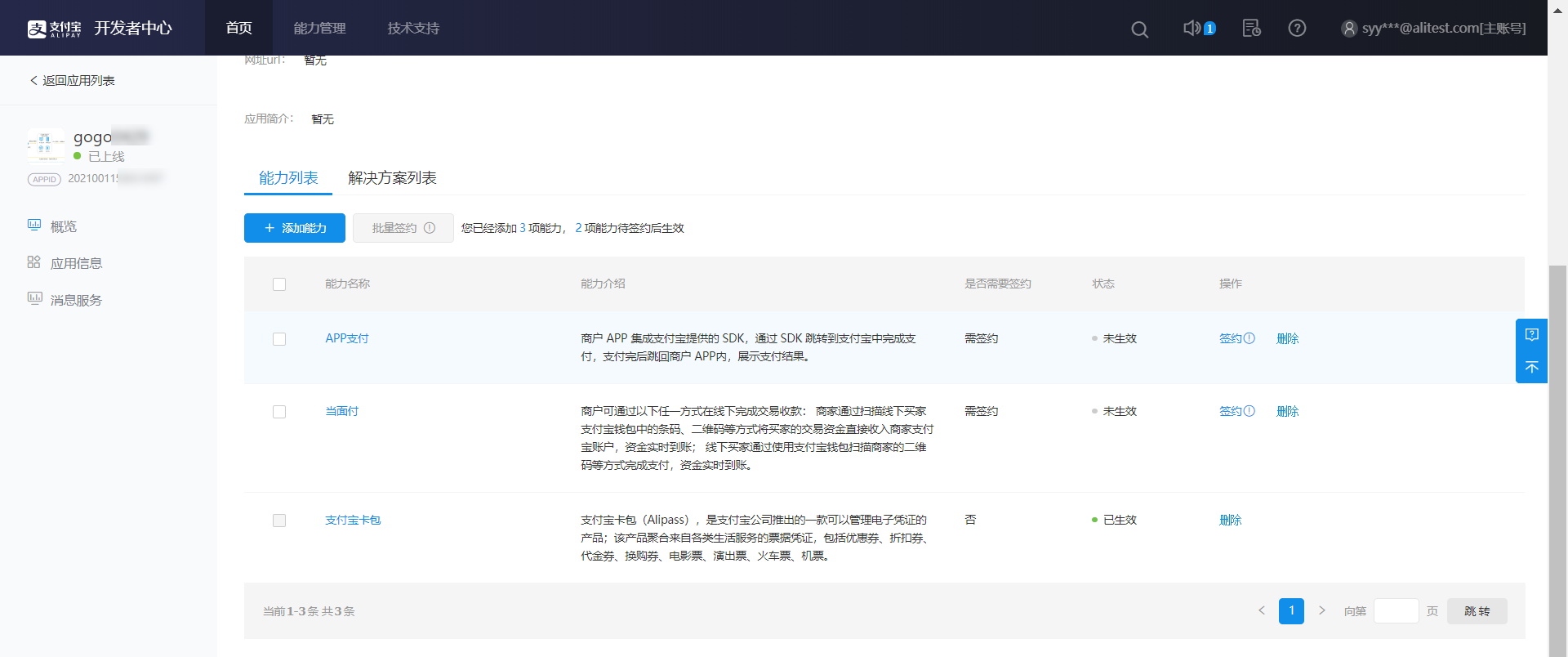Open the 支付宝卡包 capability link

click(353, 520)
